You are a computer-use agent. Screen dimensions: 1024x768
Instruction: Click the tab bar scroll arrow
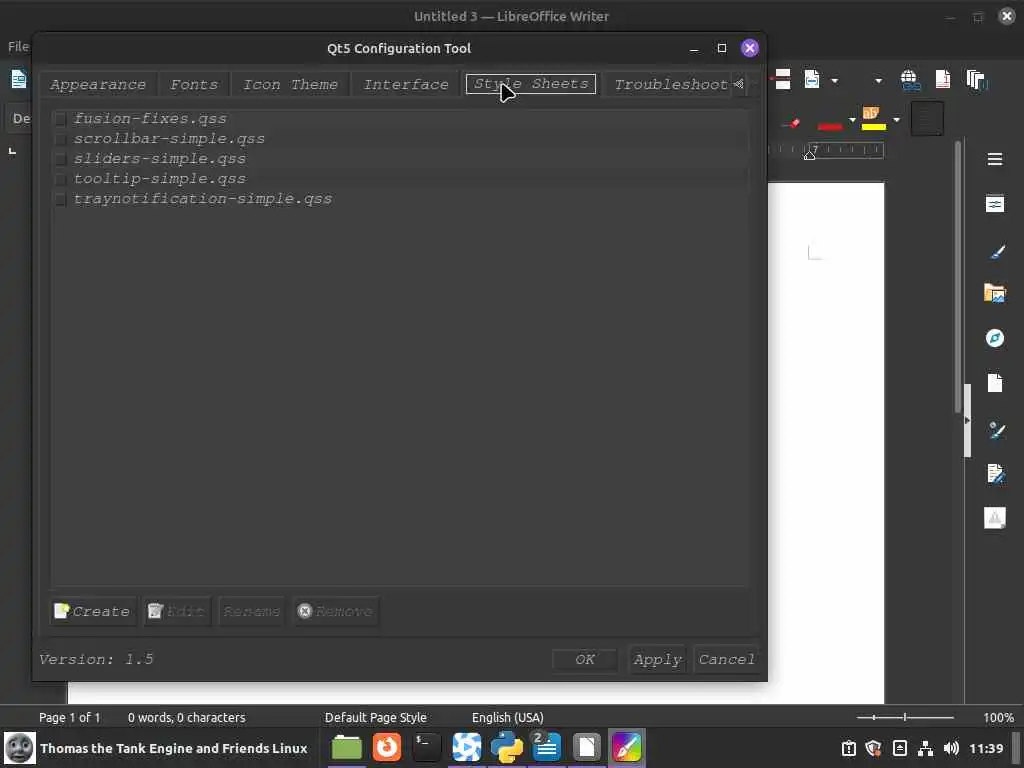coord(739,84)
